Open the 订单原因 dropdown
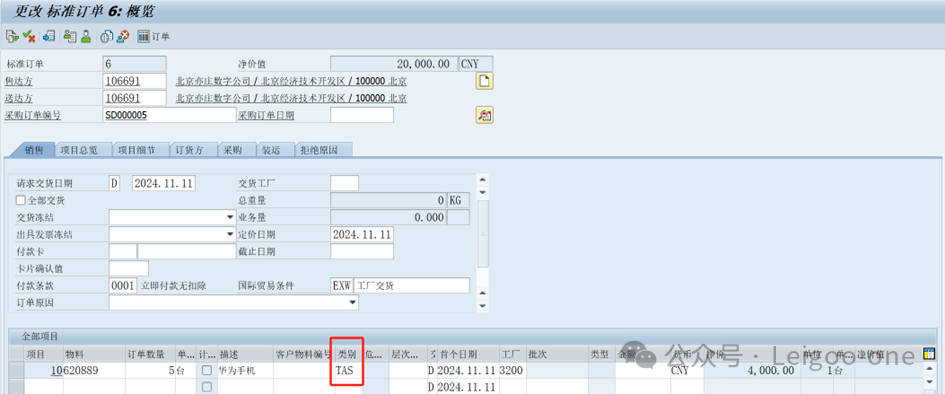945x394 pixels. click(x=233, y=302)
